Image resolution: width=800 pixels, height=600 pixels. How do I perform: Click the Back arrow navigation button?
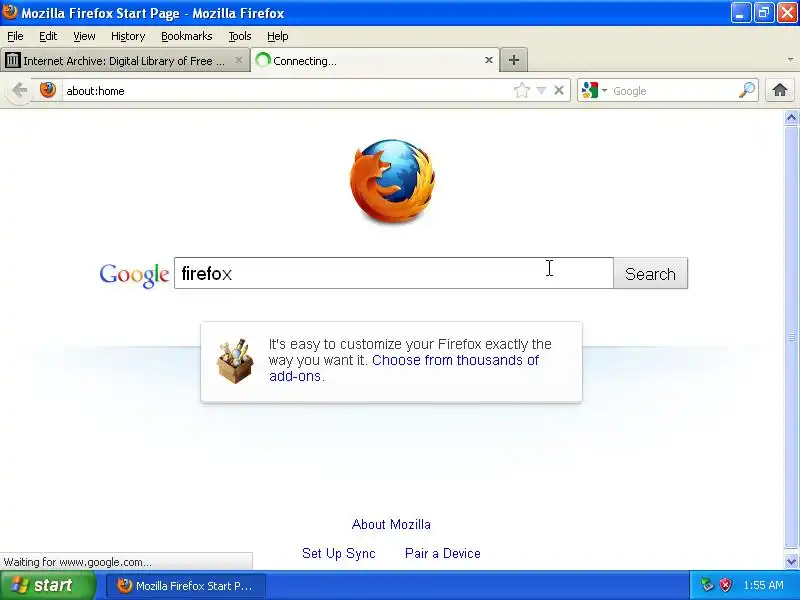pyautogui.click(x=19, y=90)
